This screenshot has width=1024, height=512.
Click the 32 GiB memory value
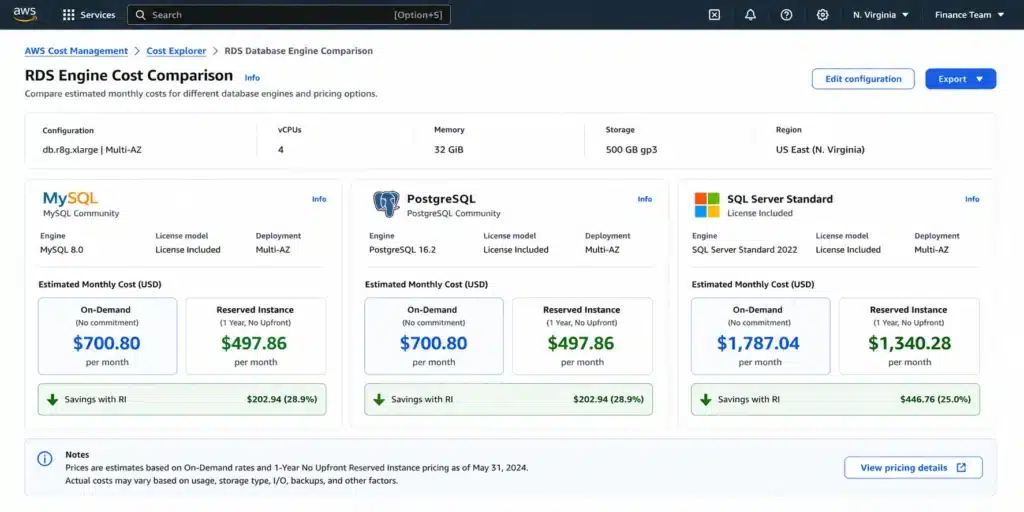[449, 150]
